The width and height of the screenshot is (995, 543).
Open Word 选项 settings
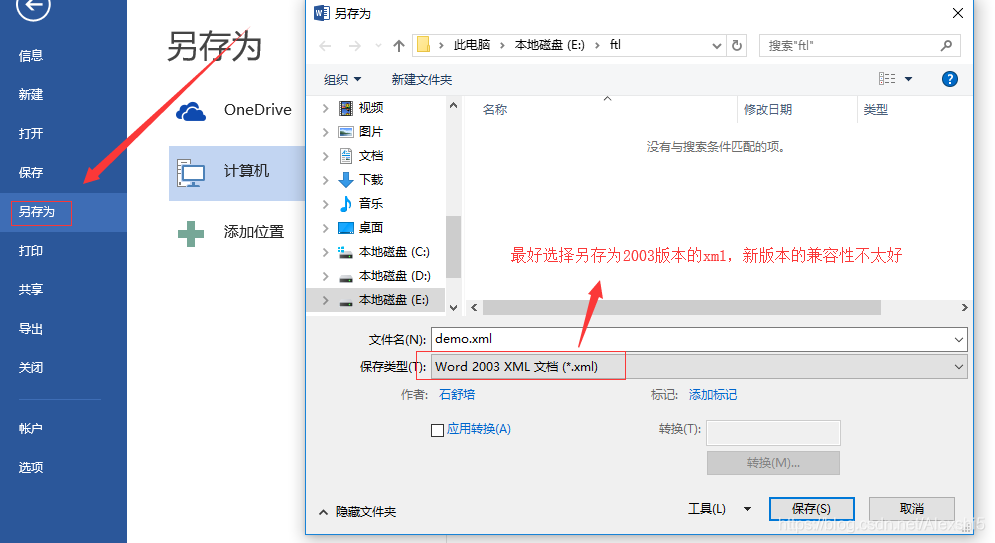pyautogui.click(x=30, y=468)
